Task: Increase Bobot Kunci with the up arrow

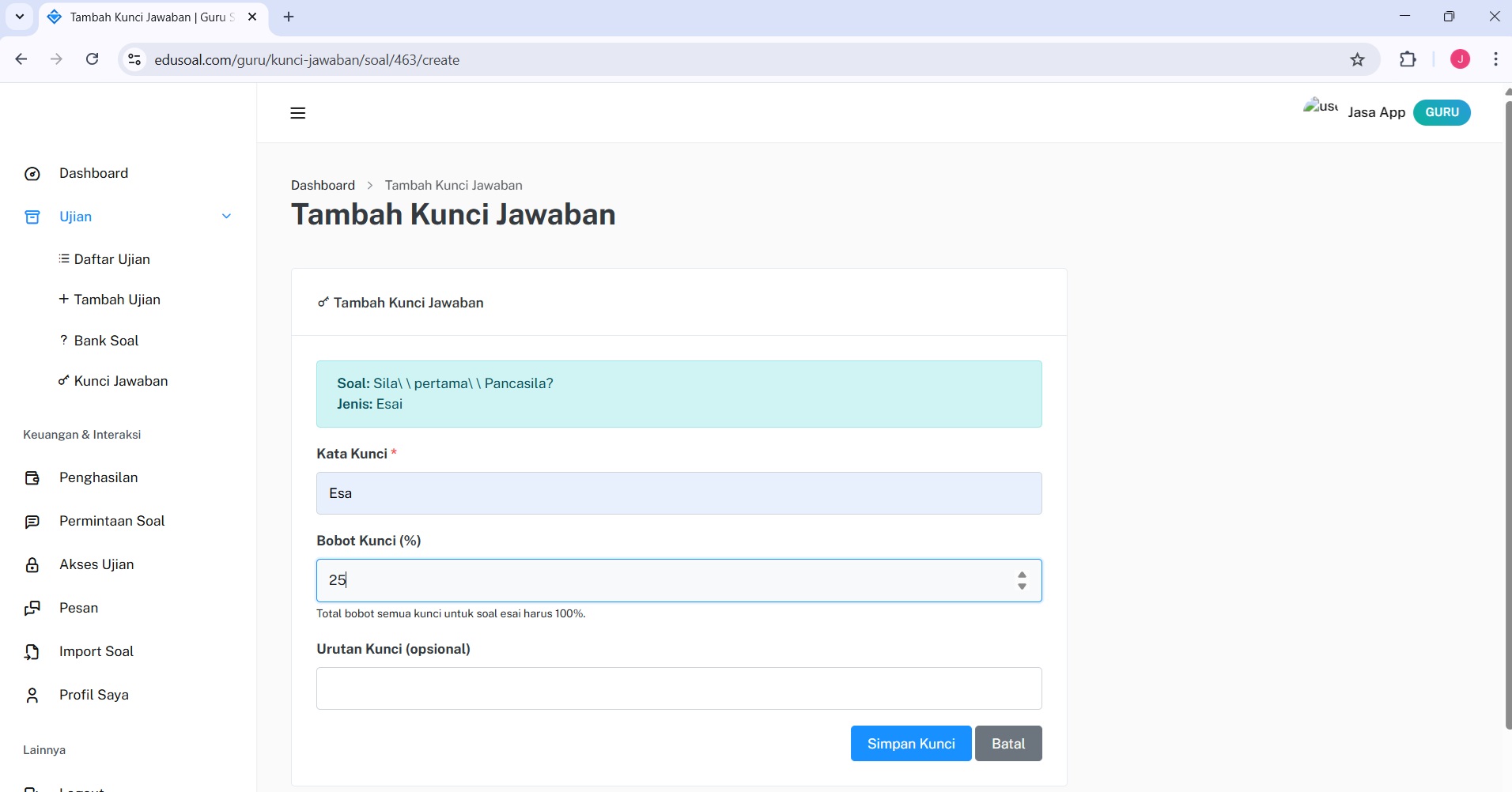Action: click(x=1022, y=575)
